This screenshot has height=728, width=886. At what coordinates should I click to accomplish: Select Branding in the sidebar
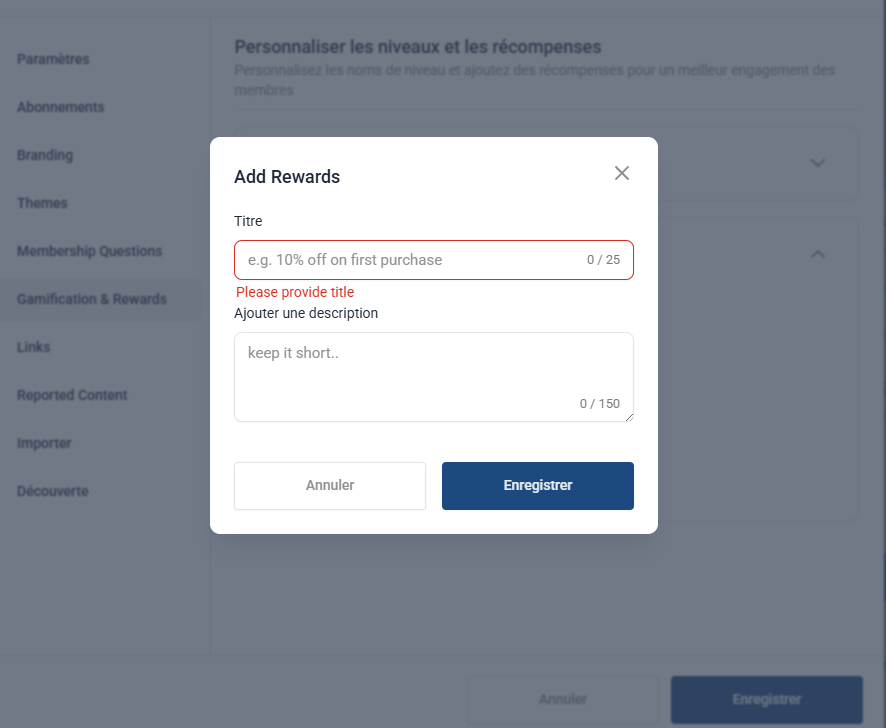pos(45,155)
